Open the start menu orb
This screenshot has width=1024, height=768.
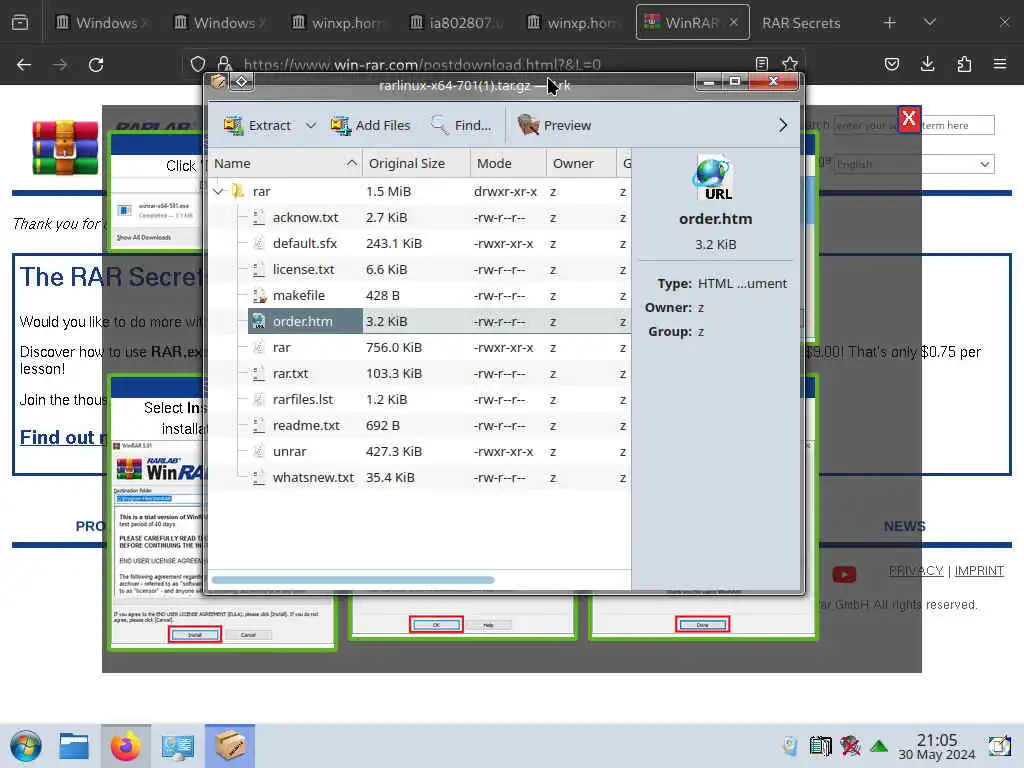pos(26,746)
